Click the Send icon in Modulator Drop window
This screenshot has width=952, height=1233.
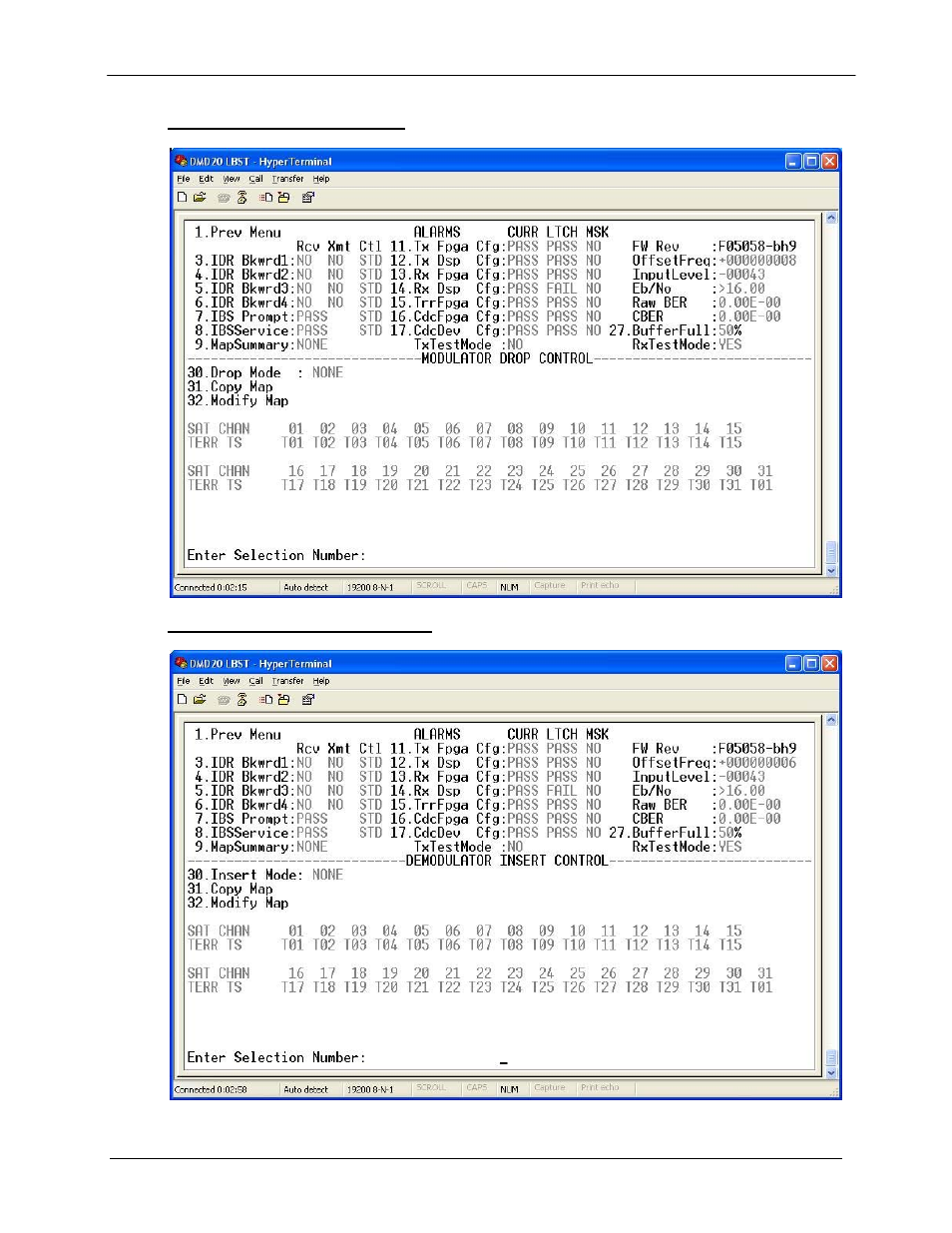(x=266, y=198)
